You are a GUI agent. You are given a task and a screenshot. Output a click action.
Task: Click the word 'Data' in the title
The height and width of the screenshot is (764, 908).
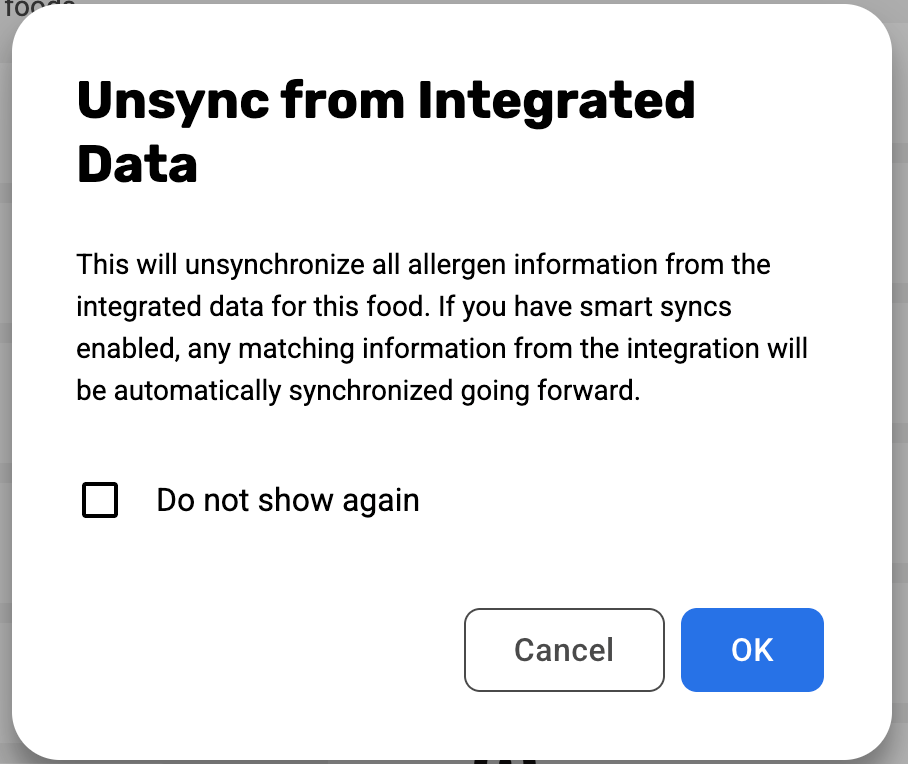(137, 166)
